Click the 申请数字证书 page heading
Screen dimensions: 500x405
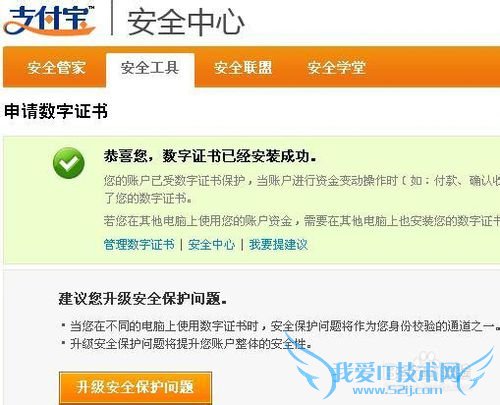pos(56,111)
